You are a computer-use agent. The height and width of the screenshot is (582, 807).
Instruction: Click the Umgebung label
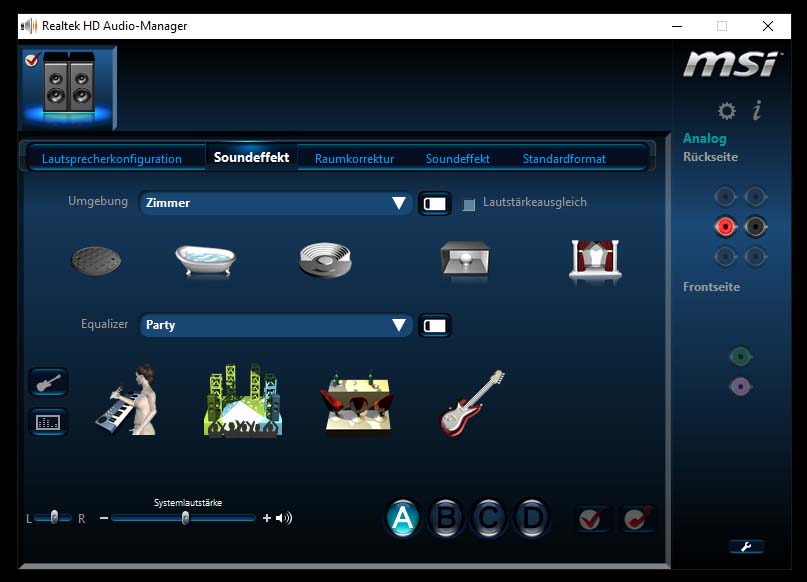tap(98, 201)
